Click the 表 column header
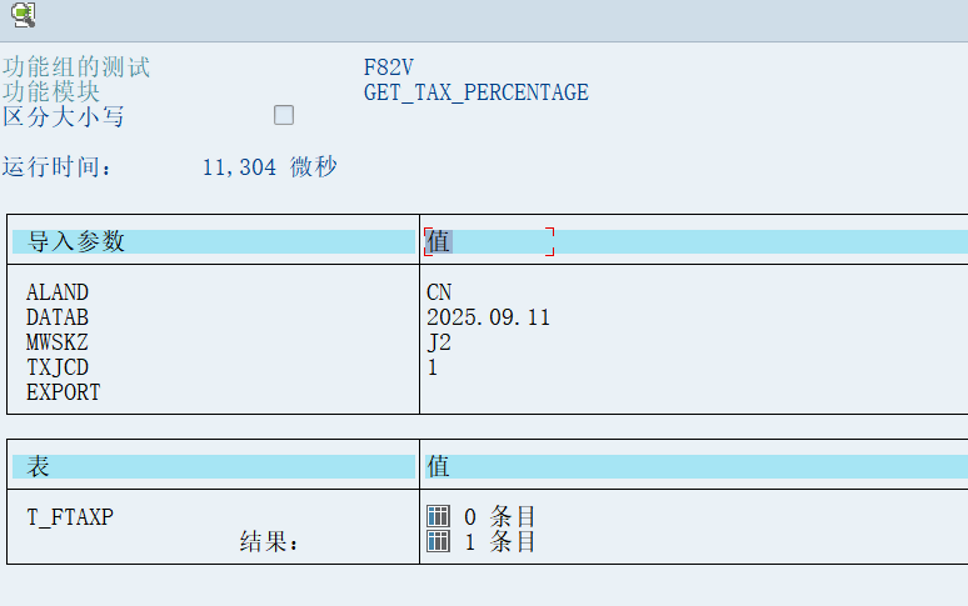The height and width of the screenshot is (606, 968). (39, 466)
